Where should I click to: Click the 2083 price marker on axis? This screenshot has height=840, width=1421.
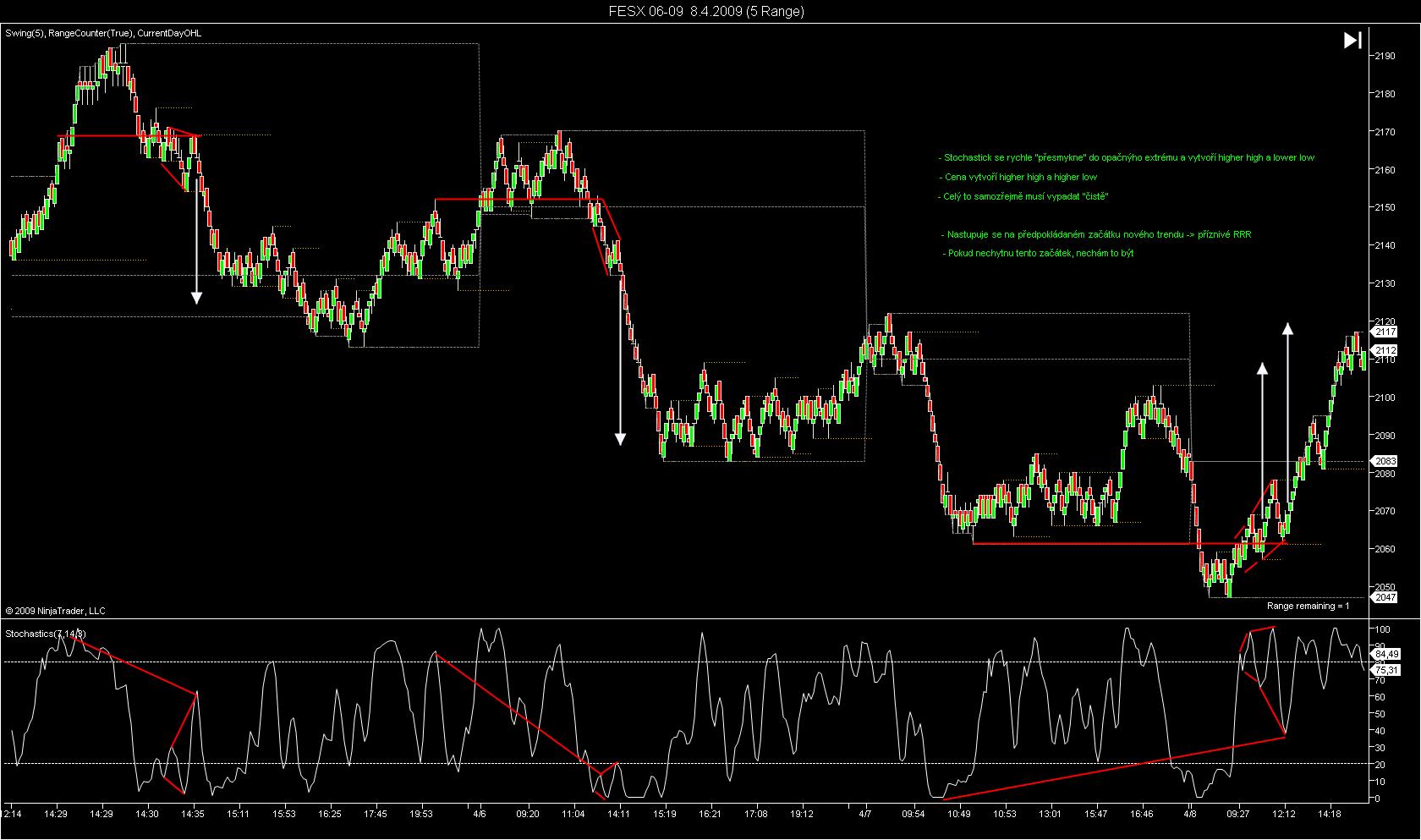point(1385,461)
